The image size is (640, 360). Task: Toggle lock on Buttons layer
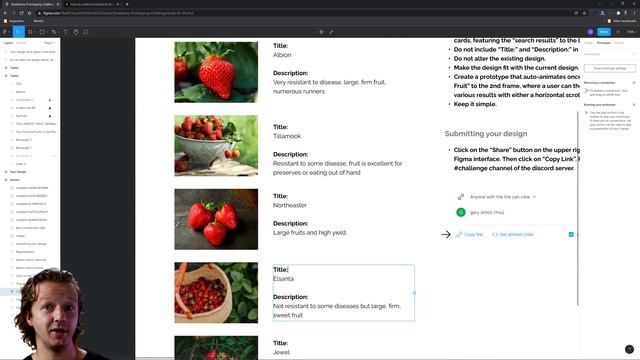(x=50, y=116)
